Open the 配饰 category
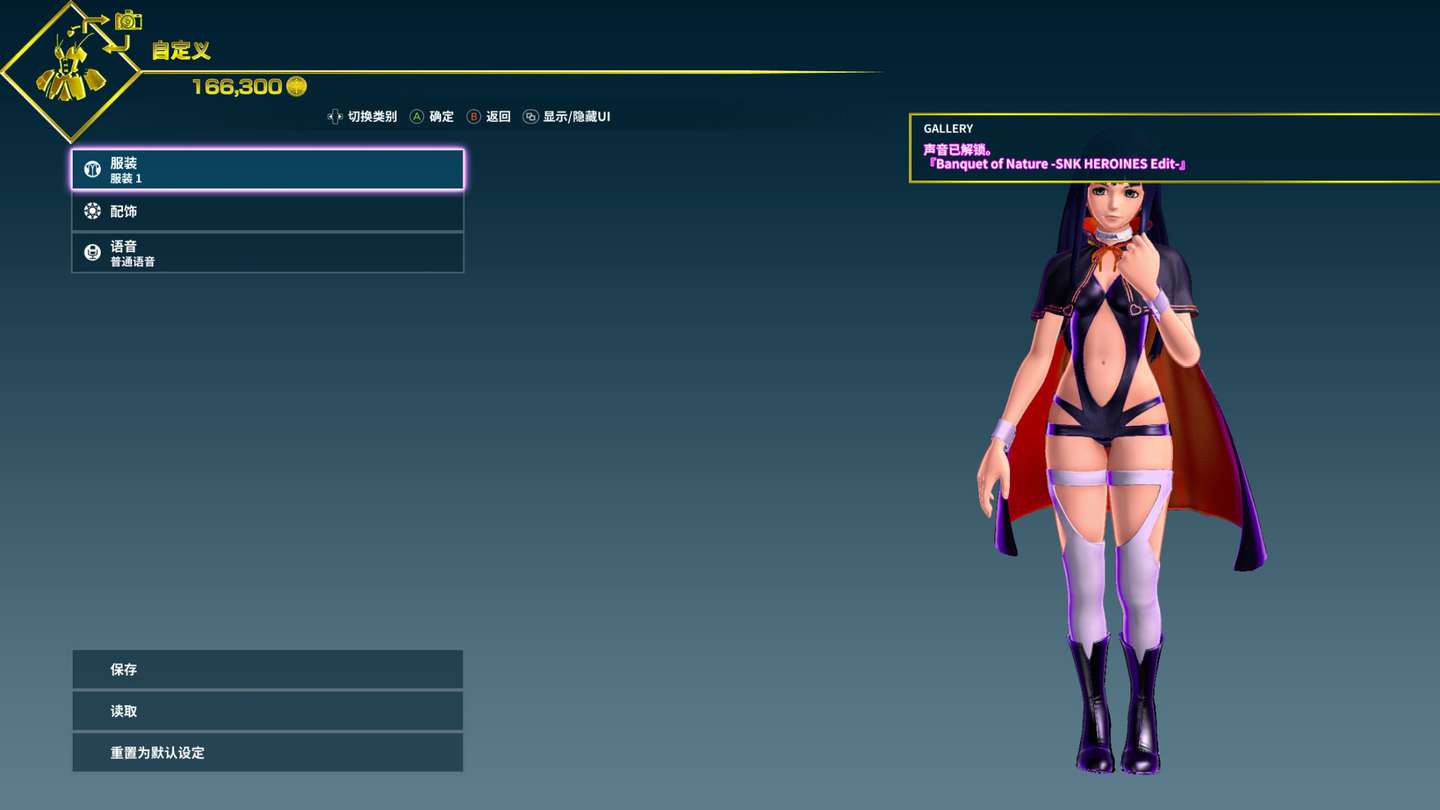 coord(268,211)
